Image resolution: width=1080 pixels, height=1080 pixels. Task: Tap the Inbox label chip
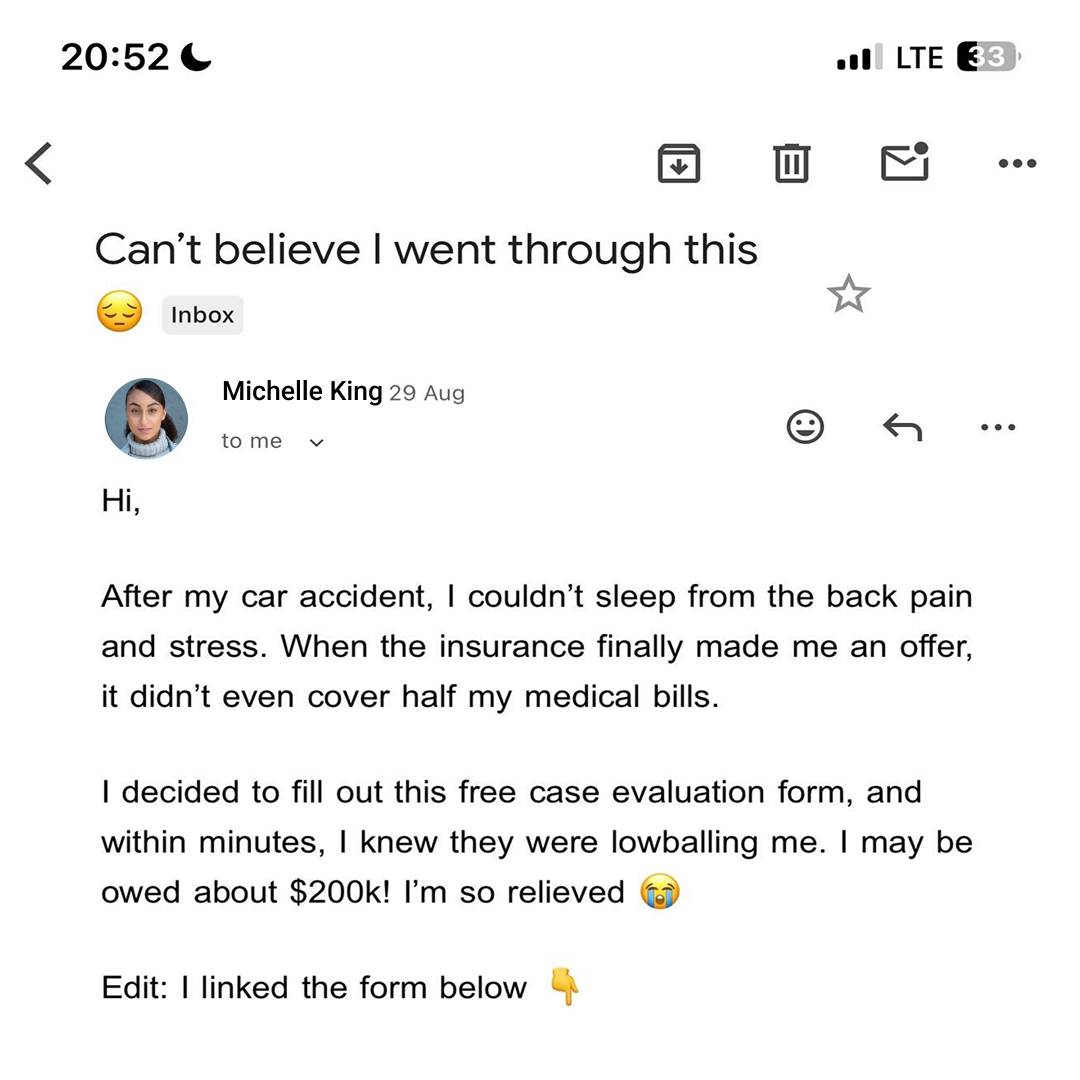pyautogui.click(x=202, y=315)
